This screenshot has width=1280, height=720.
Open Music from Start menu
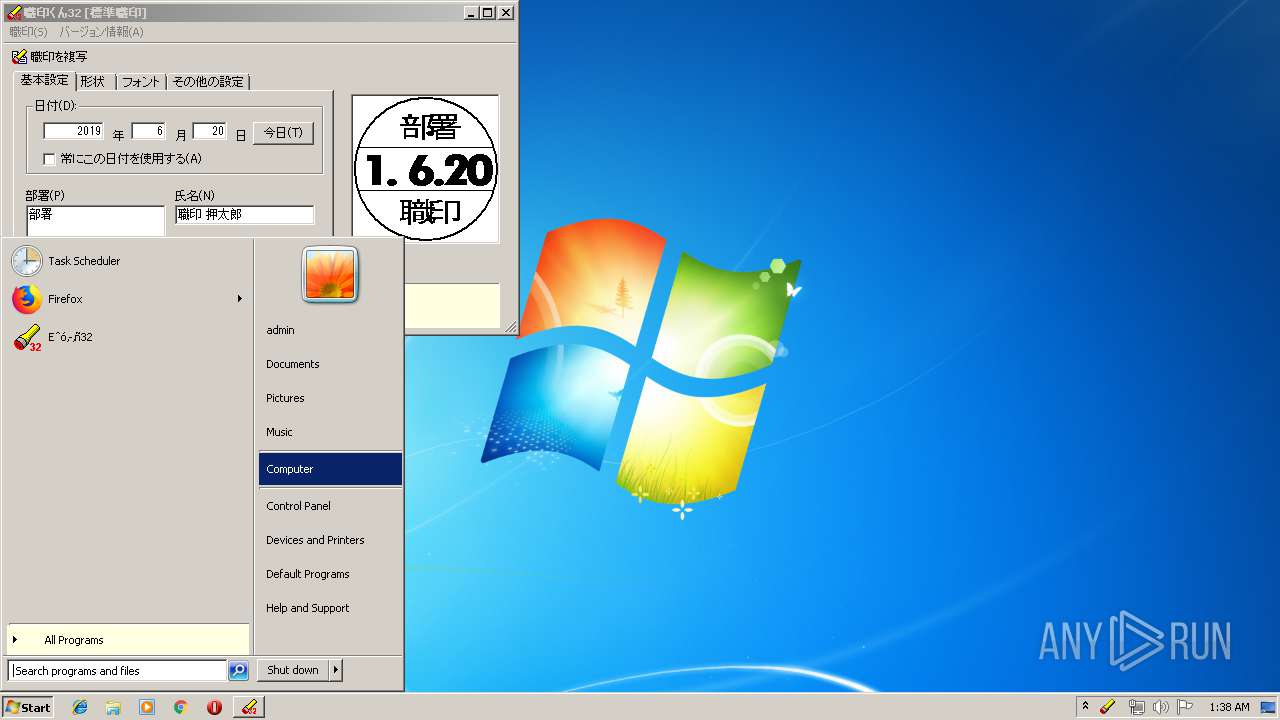330,432
